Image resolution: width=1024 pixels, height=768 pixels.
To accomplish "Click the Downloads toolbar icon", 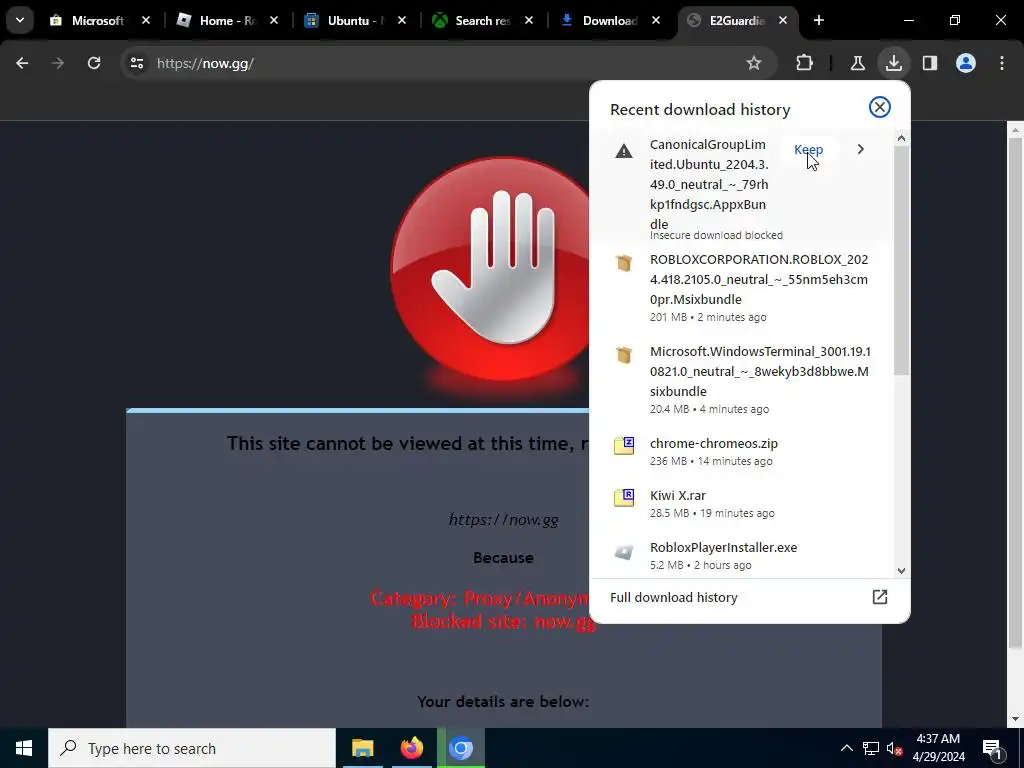I will point(893,63).
